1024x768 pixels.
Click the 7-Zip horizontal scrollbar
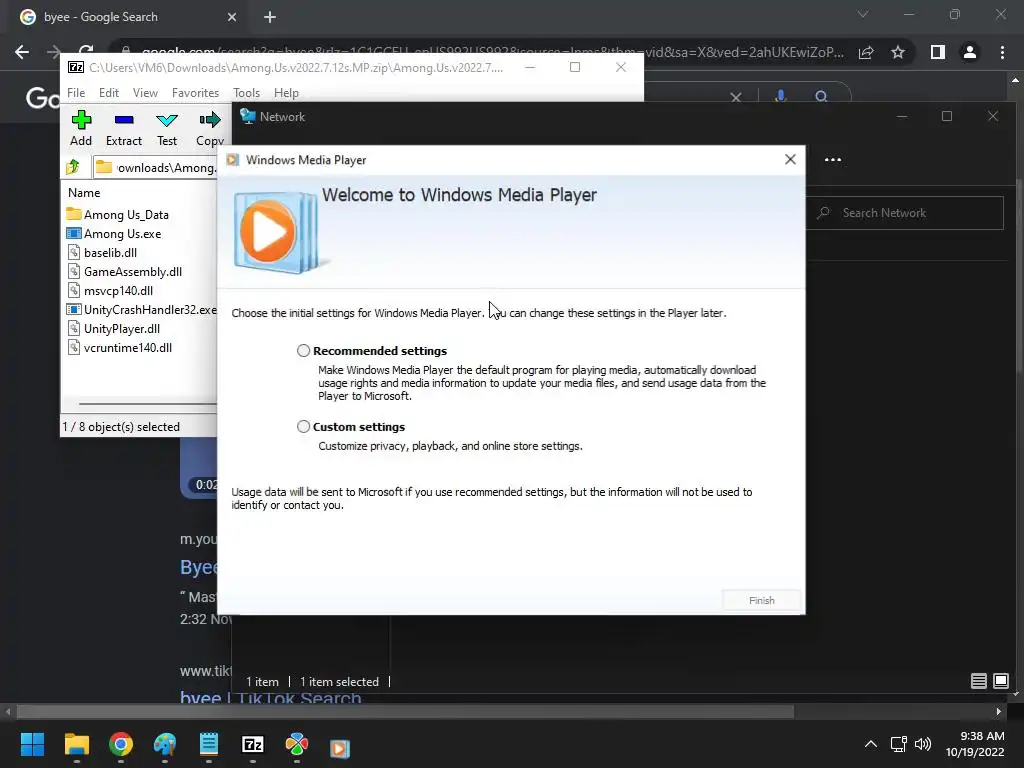point(148,404)
